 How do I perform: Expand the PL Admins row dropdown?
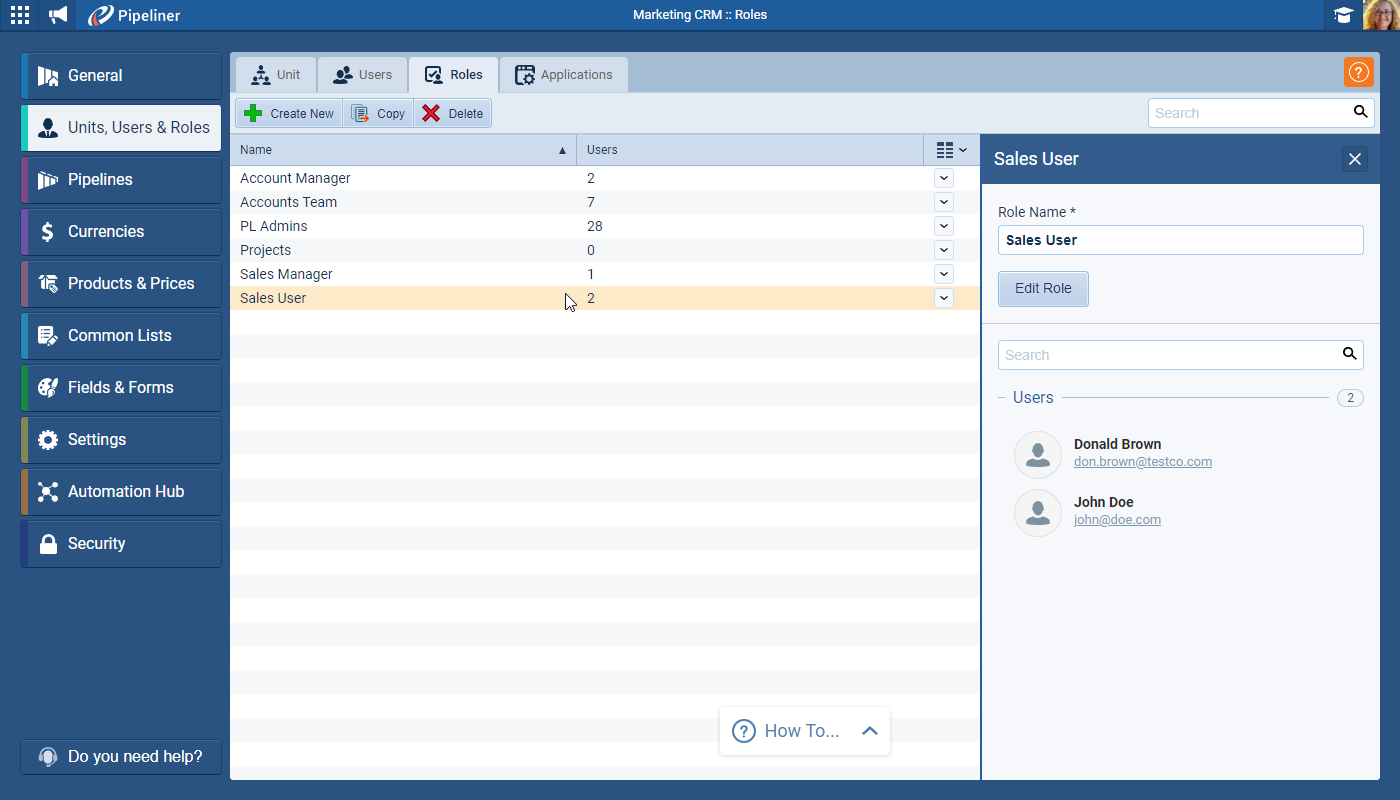click(943, 226)
